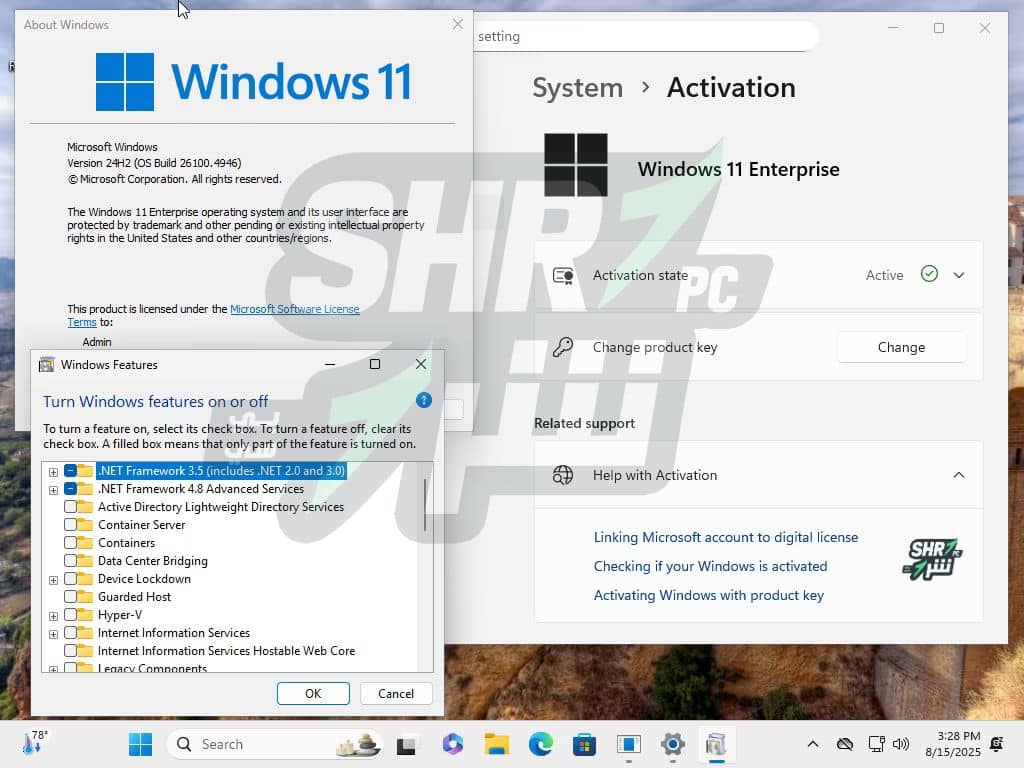Select the Windows Features taskbar icon

pyautogui.click(x=716, y=744)
